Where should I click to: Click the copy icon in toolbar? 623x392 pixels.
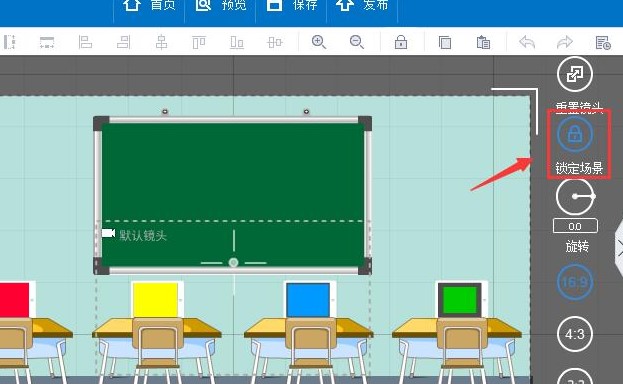pos(445,42)
